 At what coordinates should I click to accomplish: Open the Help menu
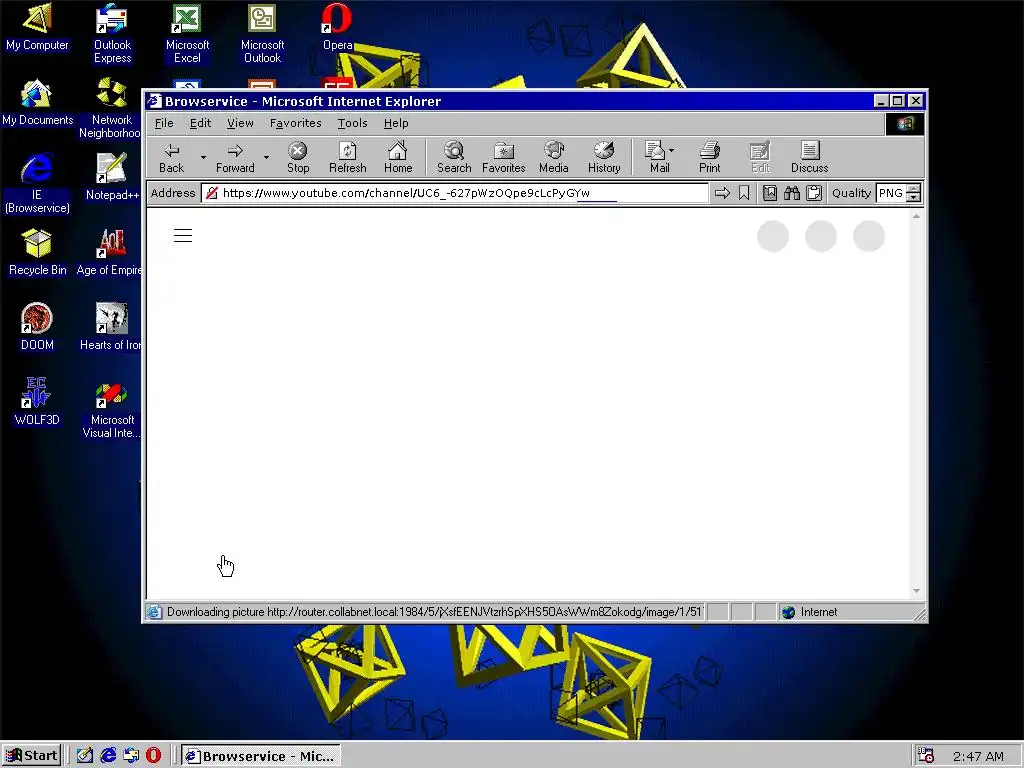point(396,123)
